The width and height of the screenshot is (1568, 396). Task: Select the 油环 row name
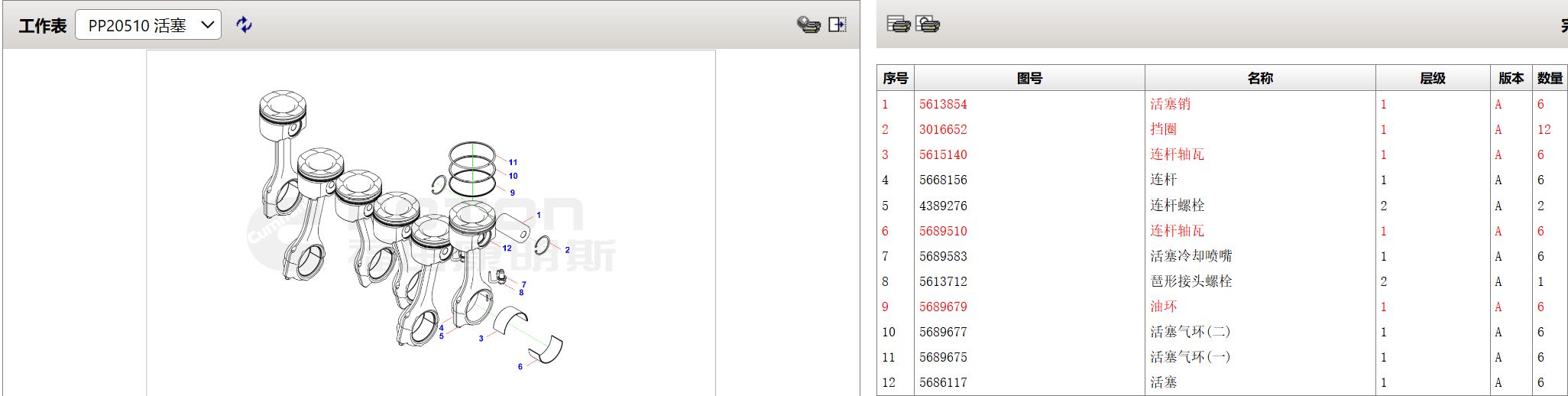click(x=1163, y=307)
